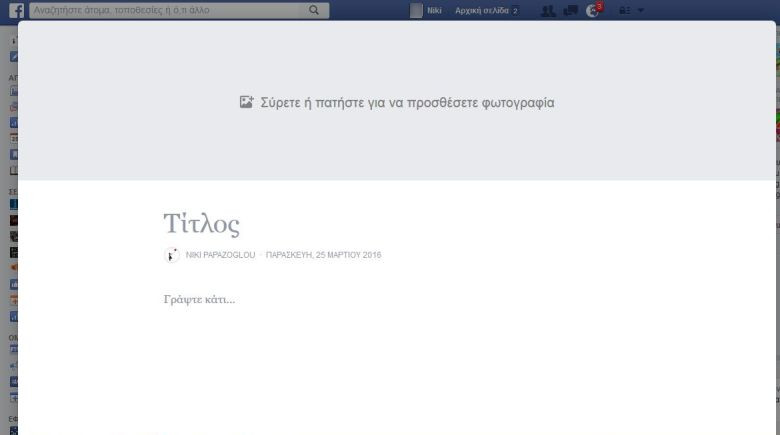Click the Facebook logo icon

click(x=16, y=10)
